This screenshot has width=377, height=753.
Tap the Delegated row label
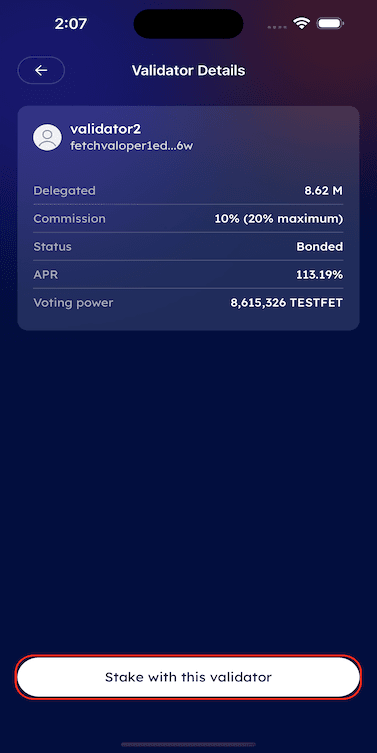pyautogui.click(x=64, y=191)
